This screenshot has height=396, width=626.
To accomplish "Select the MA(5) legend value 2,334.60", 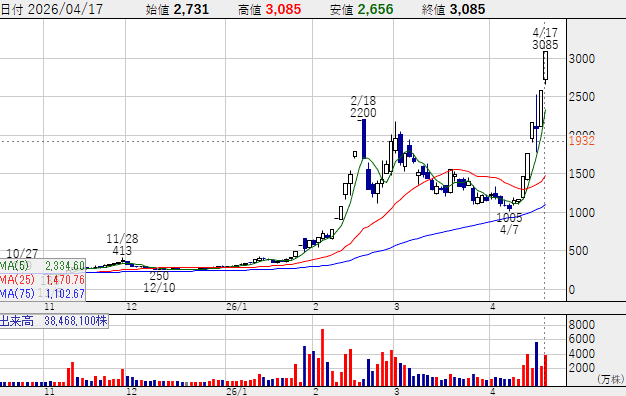I will coord(65,266).
